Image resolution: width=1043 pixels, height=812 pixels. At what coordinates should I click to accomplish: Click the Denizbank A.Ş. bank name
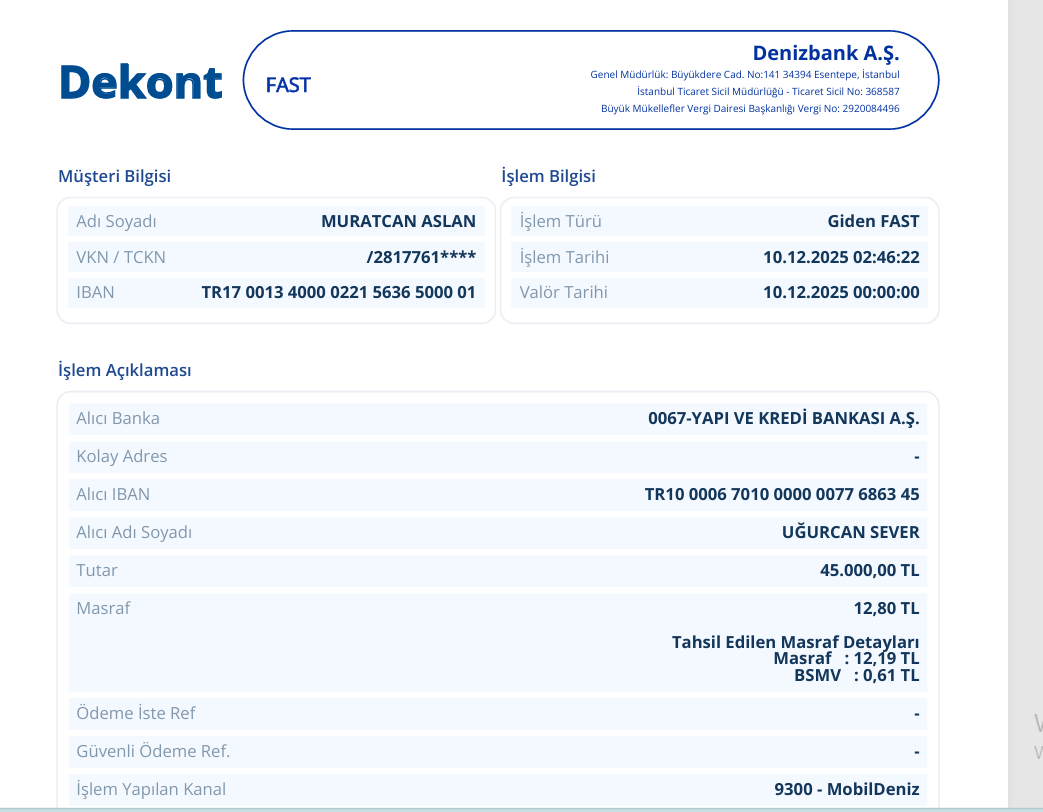pyautogui.click(x=825, y=53)
